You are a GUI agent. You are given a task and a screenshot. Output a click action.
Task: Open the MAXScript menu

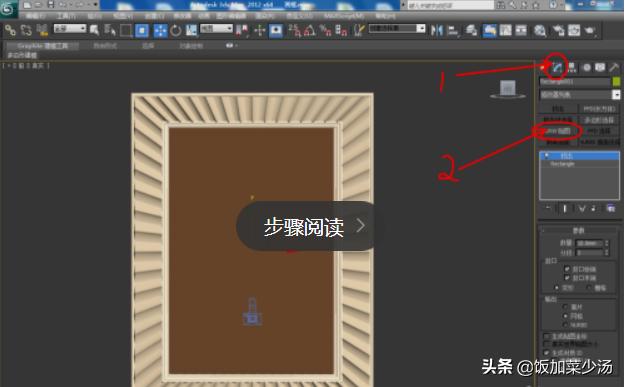[x=344, y=16]
